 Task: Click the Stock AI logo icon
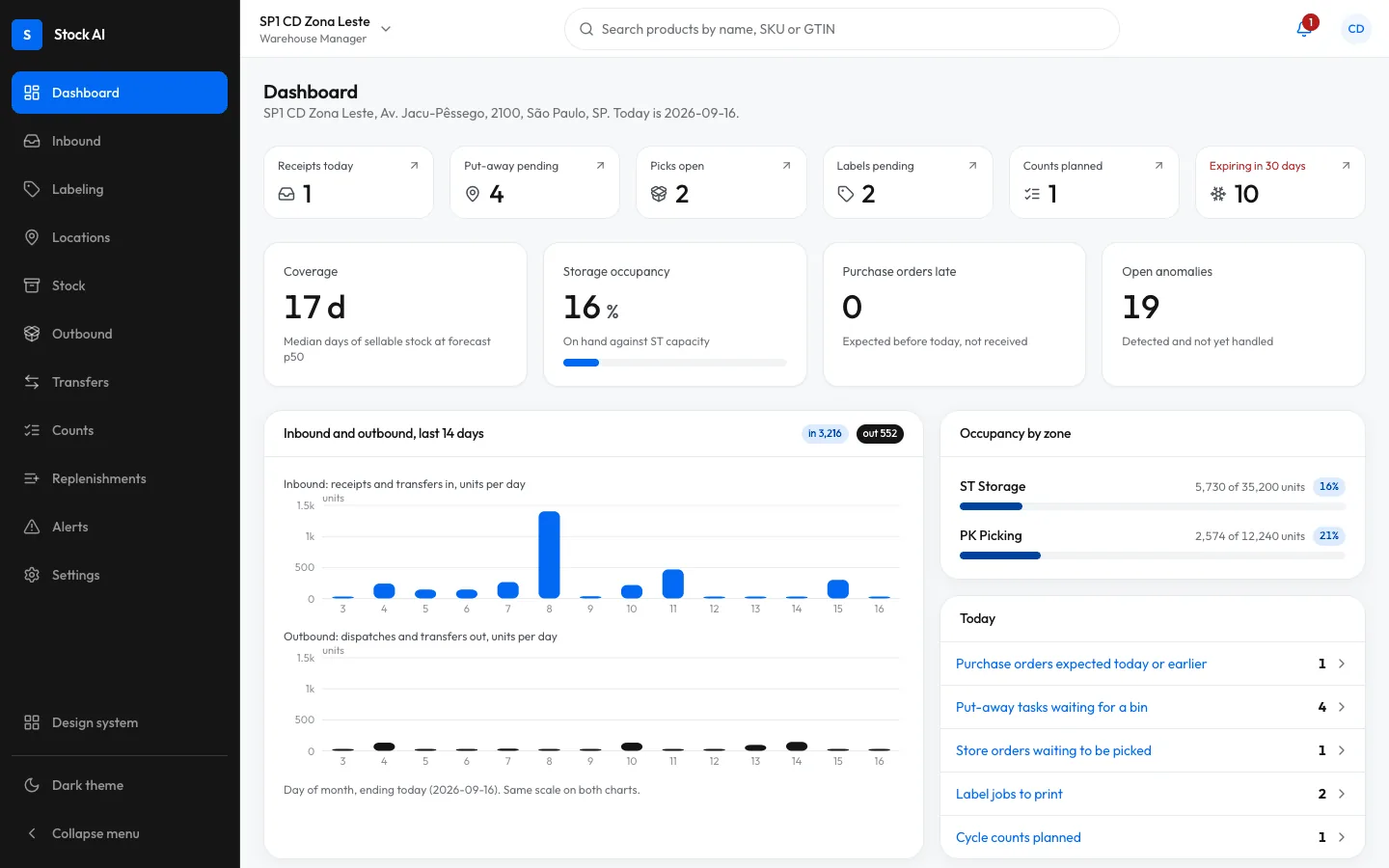coord(27,35)
